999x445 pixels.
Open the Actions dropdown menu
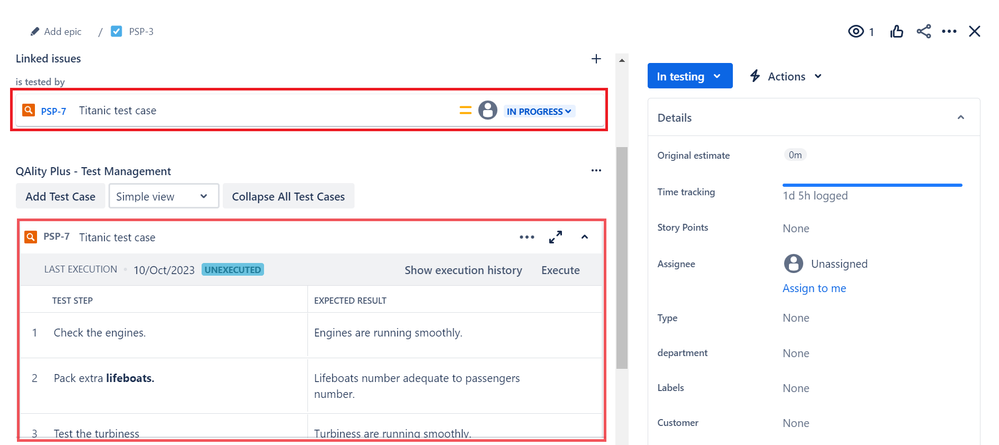(785, 77)
